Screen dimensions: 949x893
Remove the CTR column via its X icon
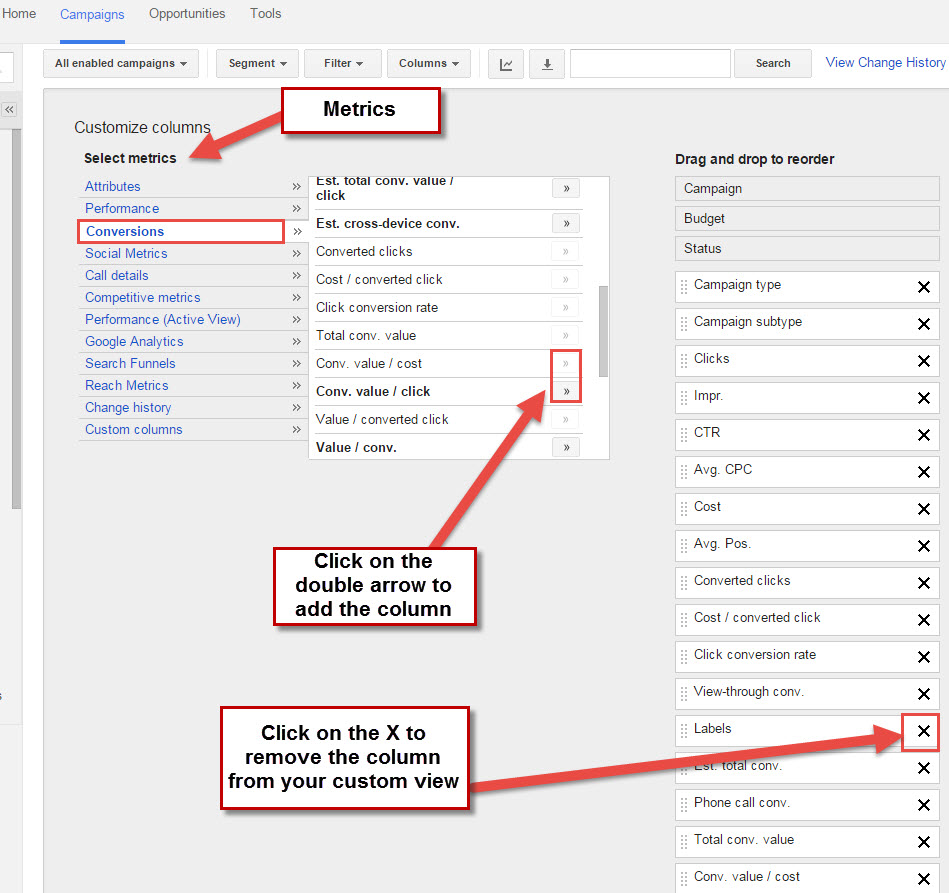pos(922,435)
